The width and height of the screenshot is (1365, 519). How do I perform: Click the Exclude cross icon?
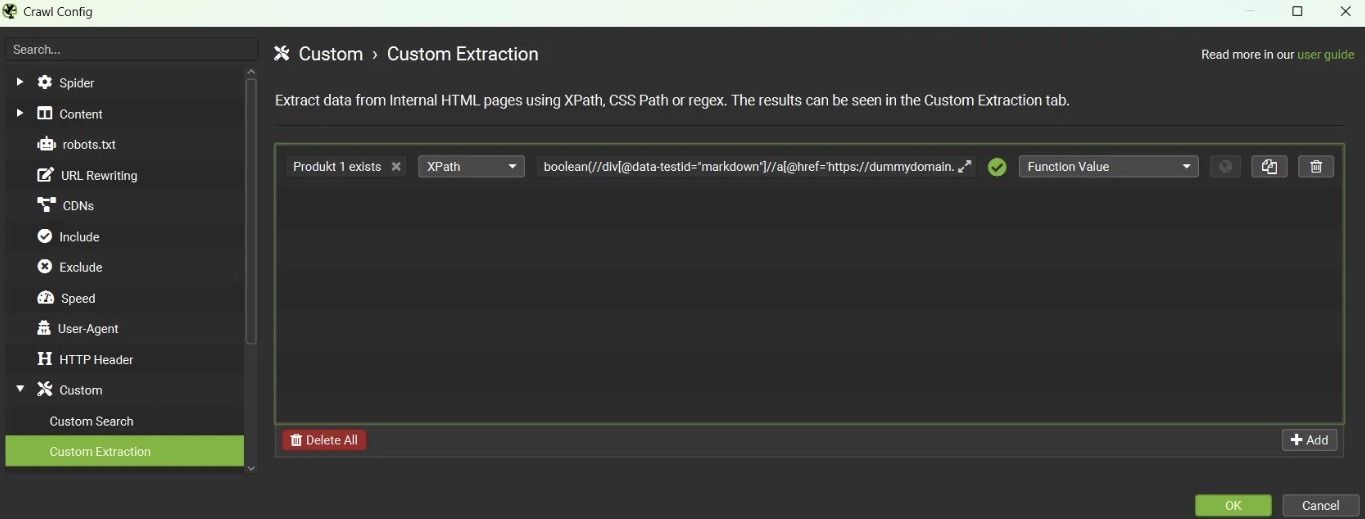coord(45,267)
